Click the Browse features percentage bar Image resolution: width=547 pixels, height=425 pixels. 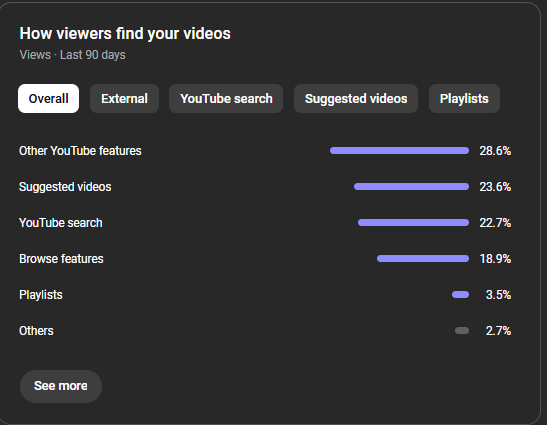[x=423, y=259]
